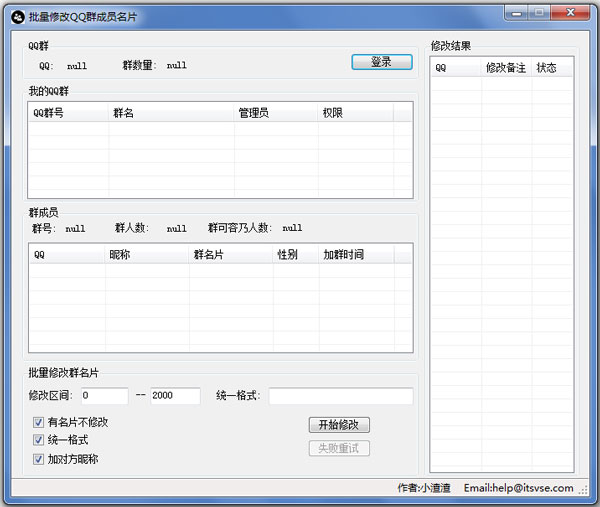
Task: Disable the 加对方昵称 checkbox
Action: coord(39,459)
